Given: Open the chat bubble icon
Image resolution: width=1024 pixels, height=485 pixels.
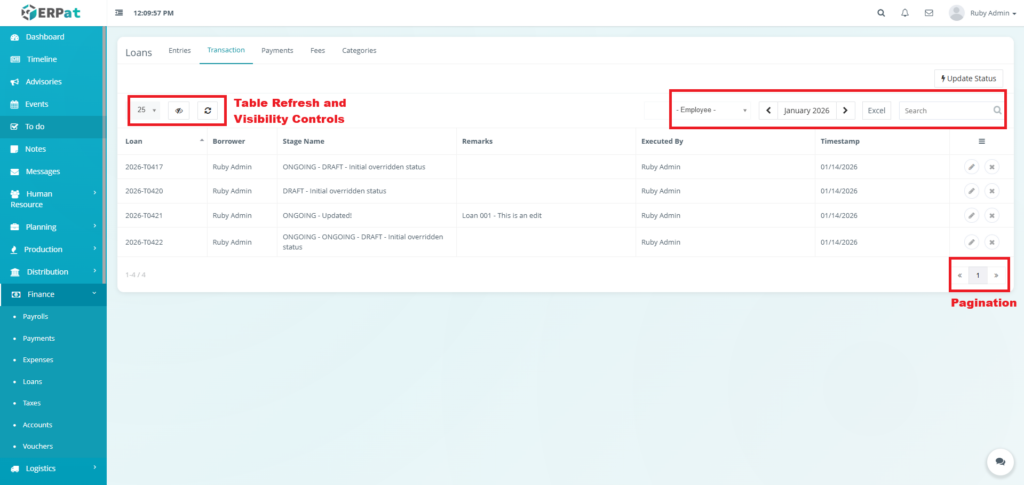Looking at the screenshot, I should pos(999,461).
